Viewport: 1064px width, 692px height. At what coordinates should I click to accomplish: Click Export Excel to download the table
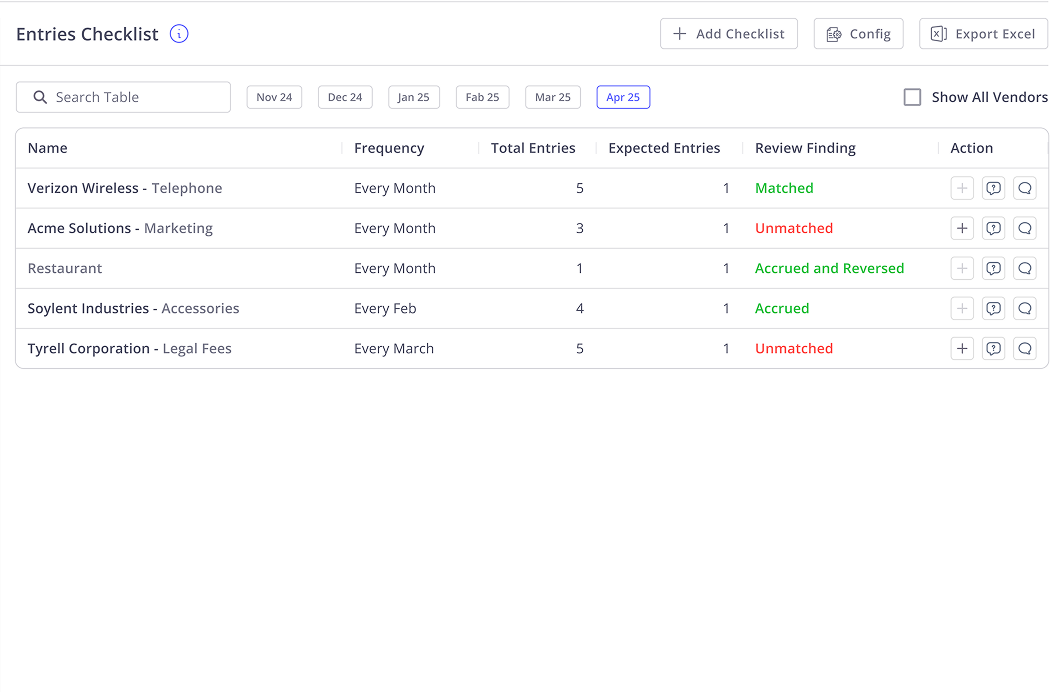point(983,33)
